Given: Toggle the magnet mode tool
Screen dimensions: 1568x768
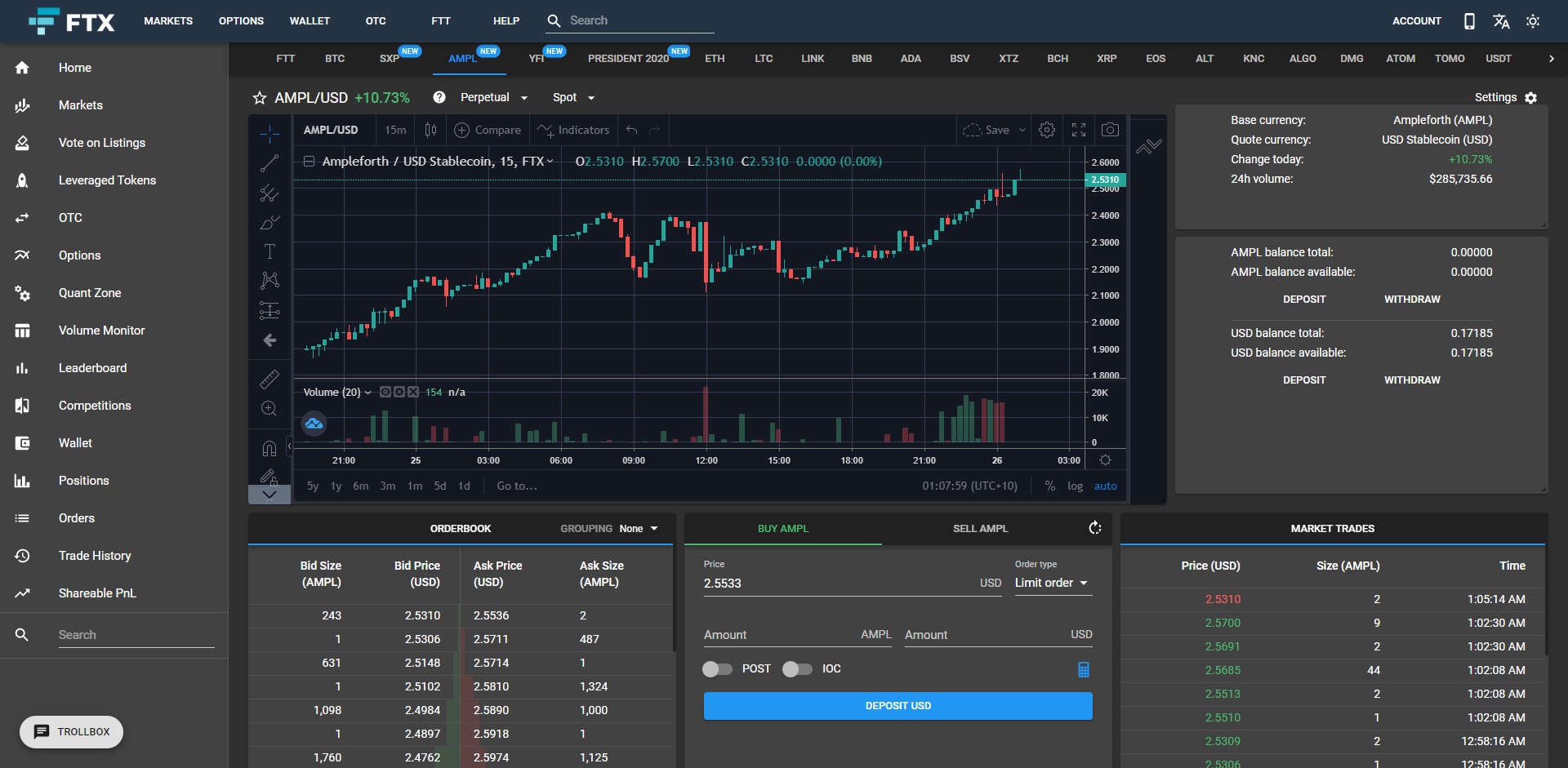Looking at the screenshot, I should 269,448.
